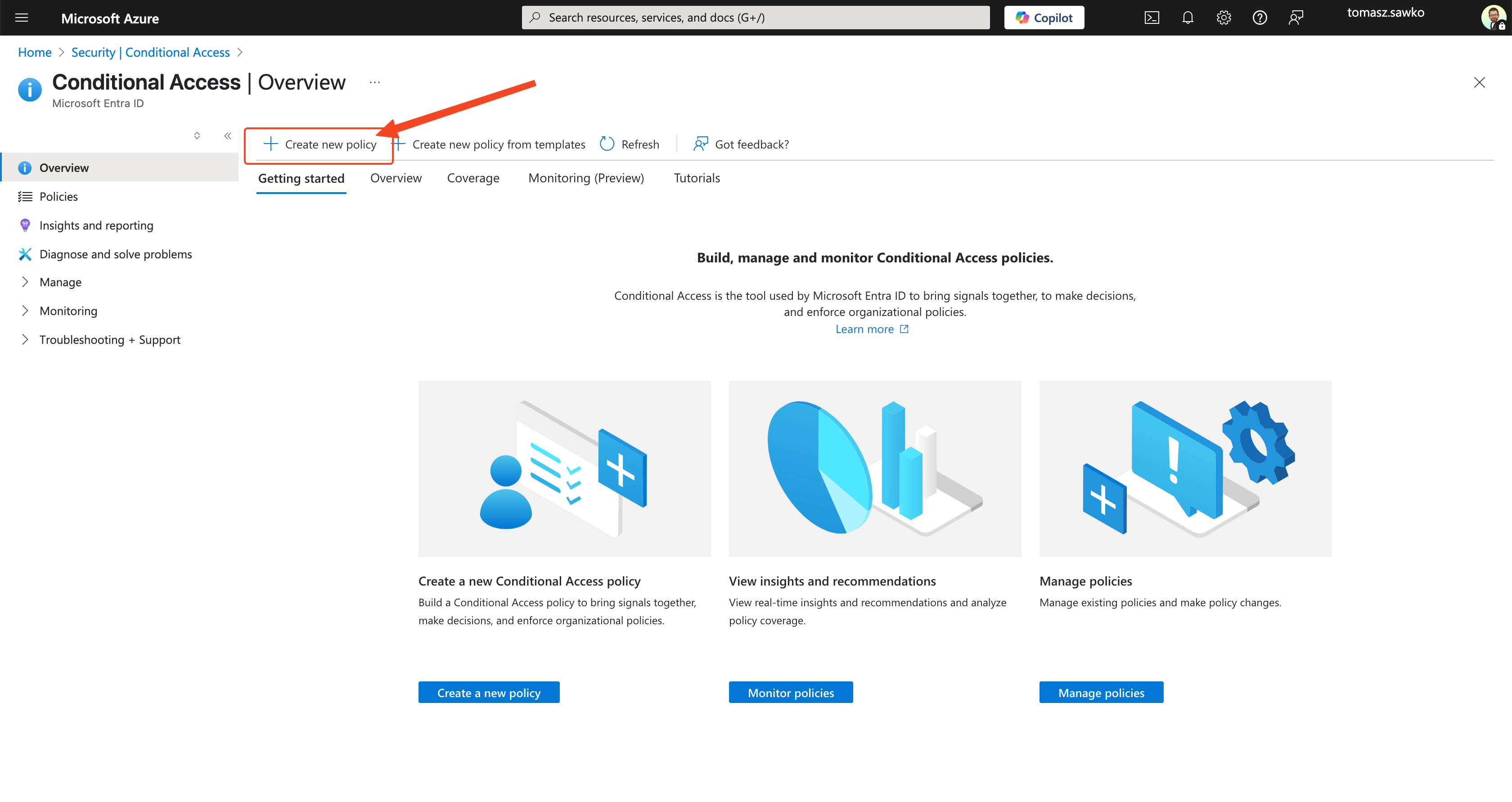
Task: Click the Microsoft Azure logo text
Action: coord(110,18)
